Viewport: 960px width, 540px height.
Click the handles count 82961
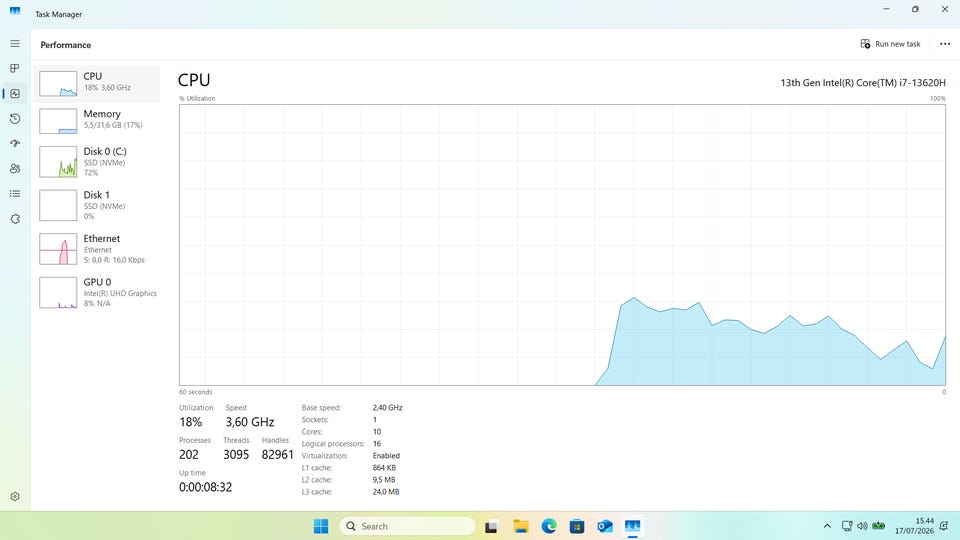[277, 454]
